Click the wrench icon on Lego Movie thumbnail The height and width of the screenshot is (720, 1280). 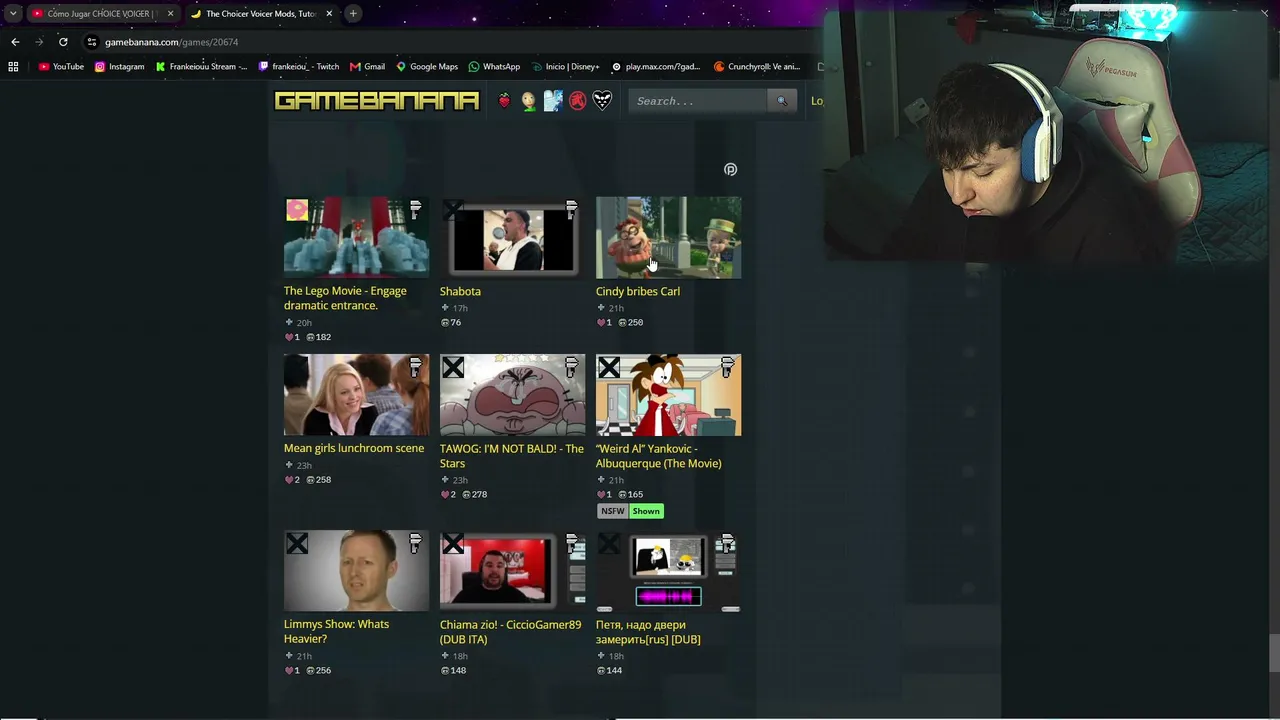pos(415,209)
